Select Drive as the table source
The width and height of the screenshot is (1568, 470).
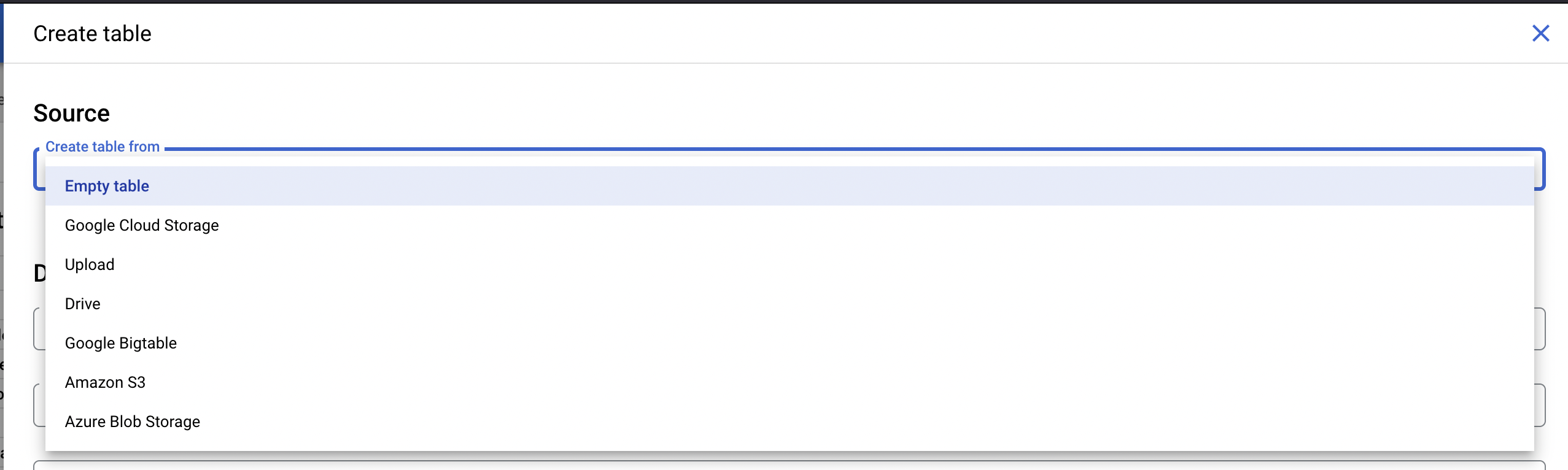tap(83, 304)
